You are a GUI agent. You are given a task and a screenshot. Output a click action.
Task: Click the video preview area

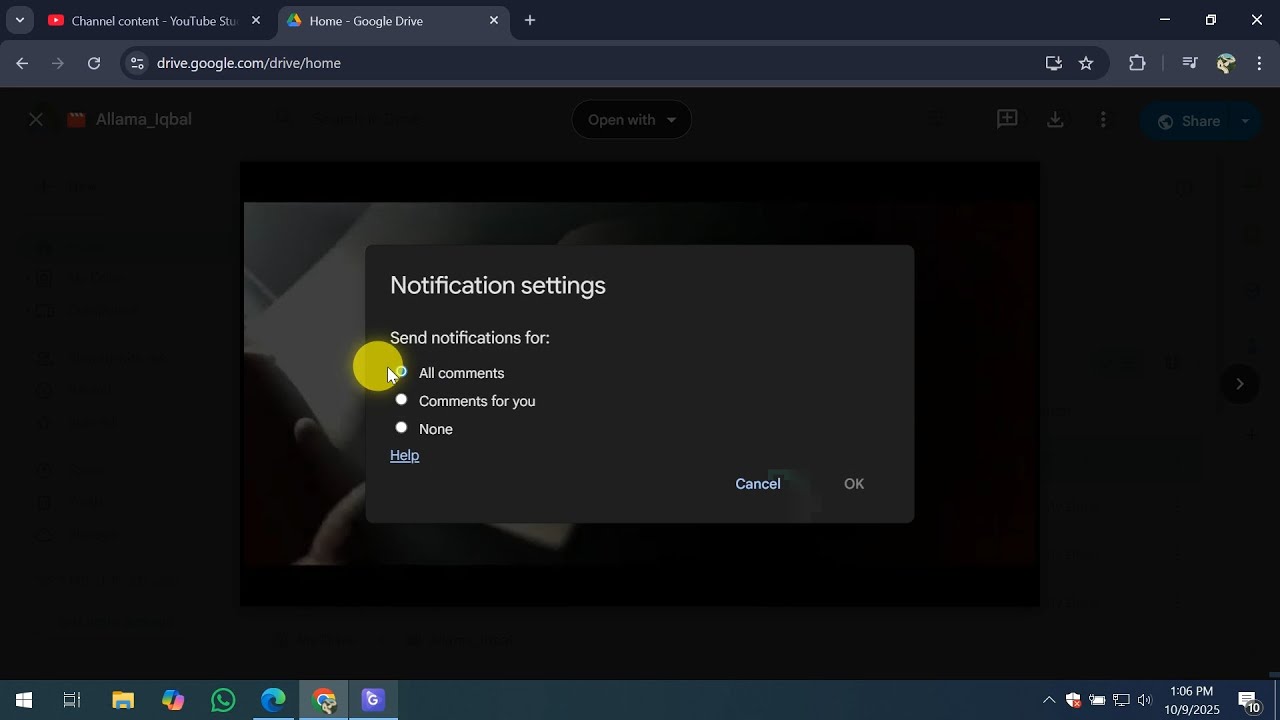640,384
